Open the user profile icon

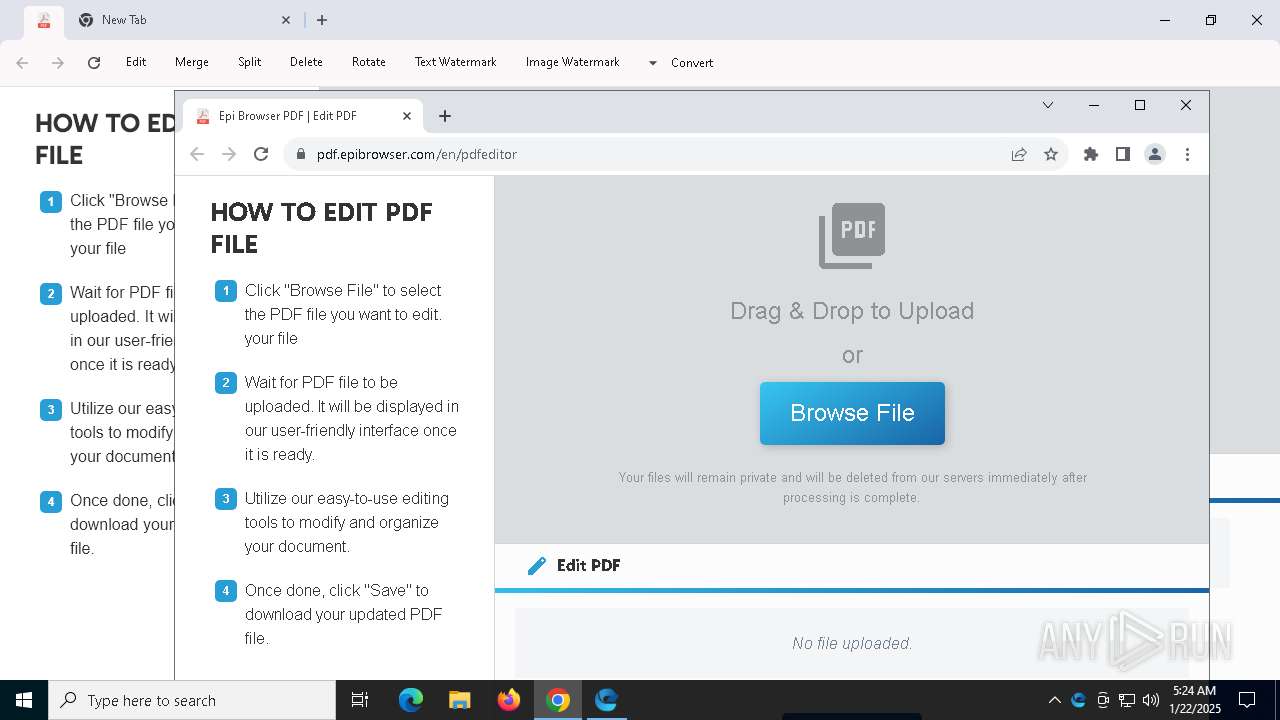click(x=1155, y=154)
